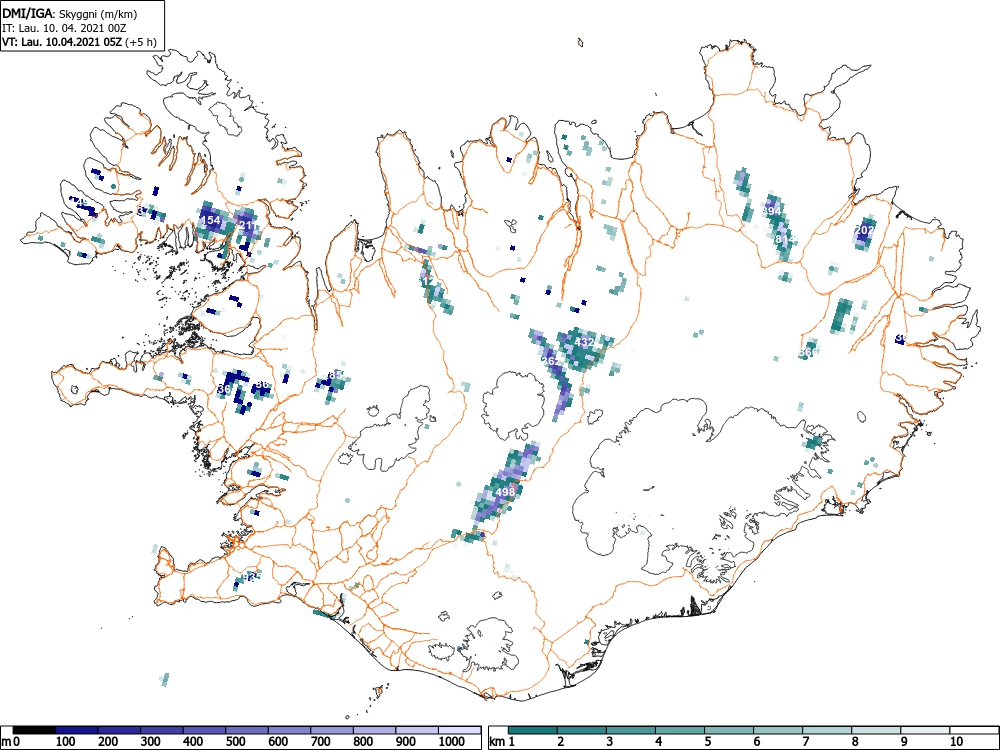The height and width of the screenshot is (750, 1000).
Task: Select the 900–1000 m legend swatch
Action: click(418, 730)
